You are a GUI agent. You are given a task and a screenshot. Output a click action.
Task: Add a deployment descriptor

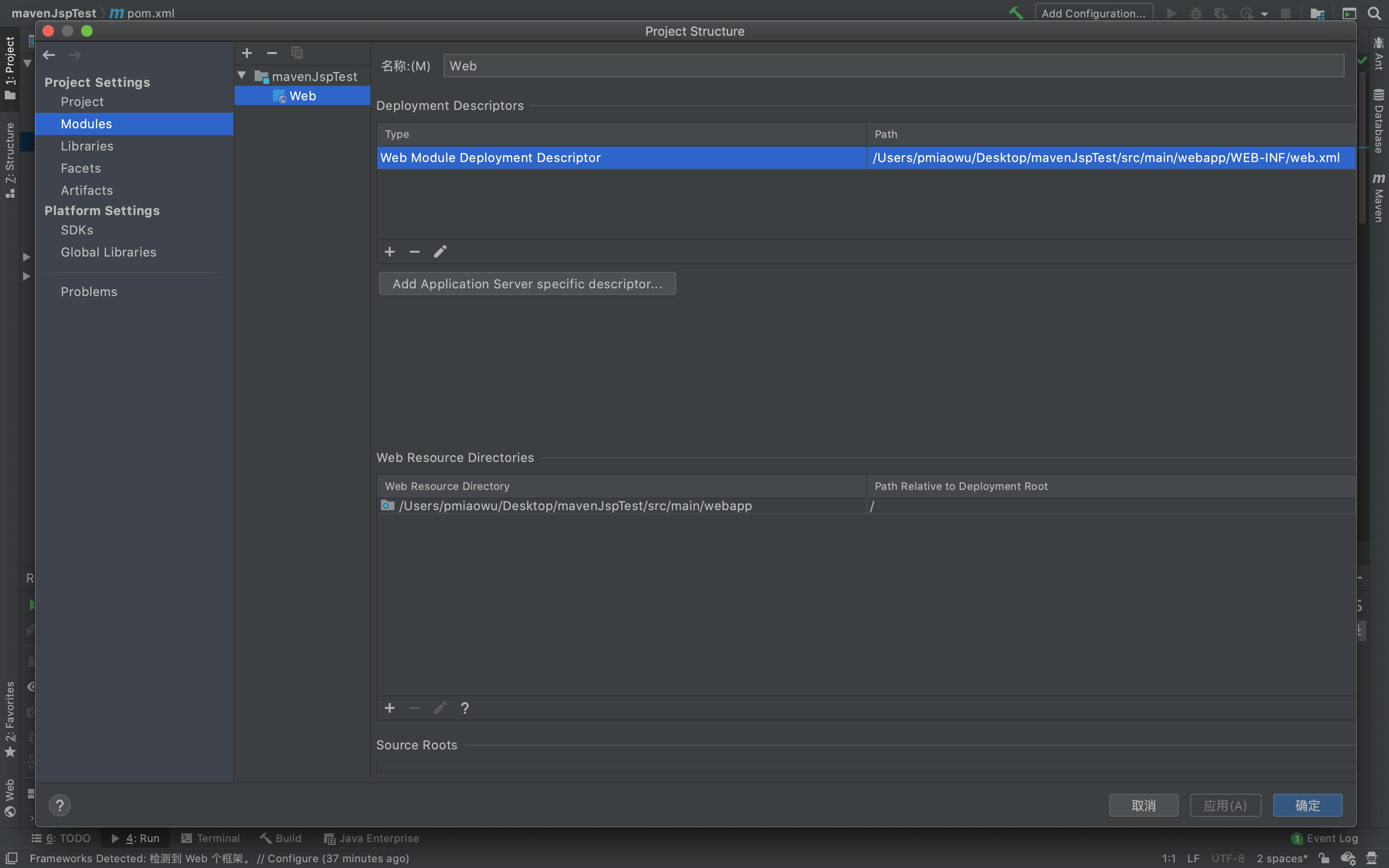point(390,252)
